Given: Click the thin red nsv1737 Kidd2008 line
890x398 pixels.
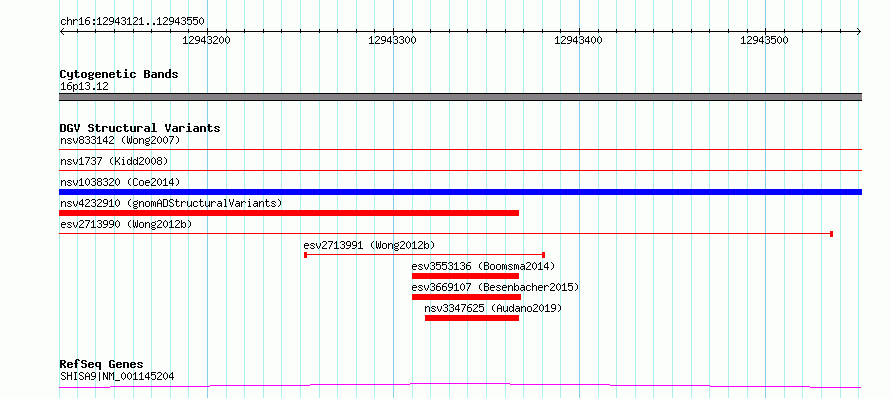Looking at the screenshot, I should [460, 171].
